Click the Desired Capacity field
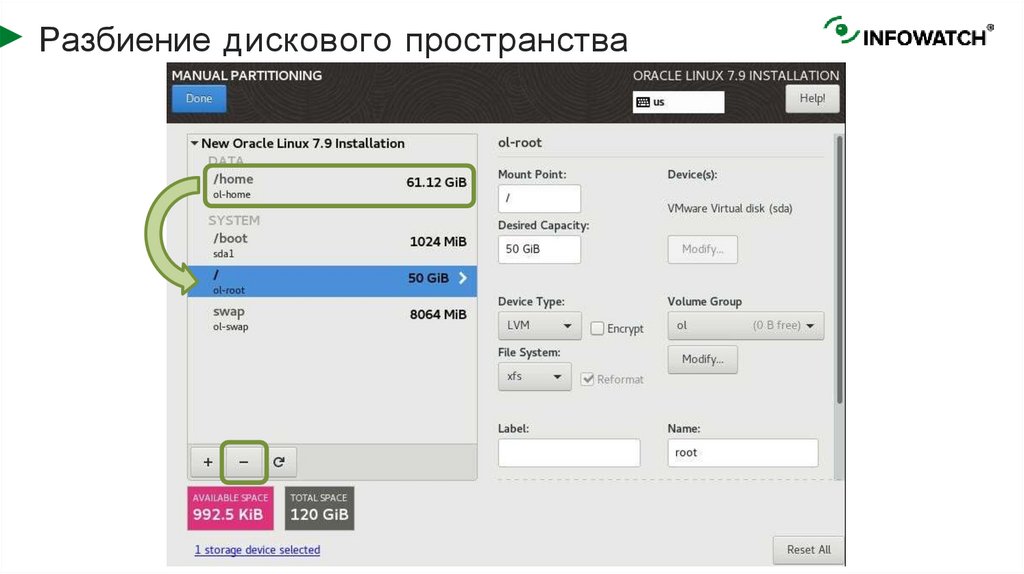 (539, 249)
